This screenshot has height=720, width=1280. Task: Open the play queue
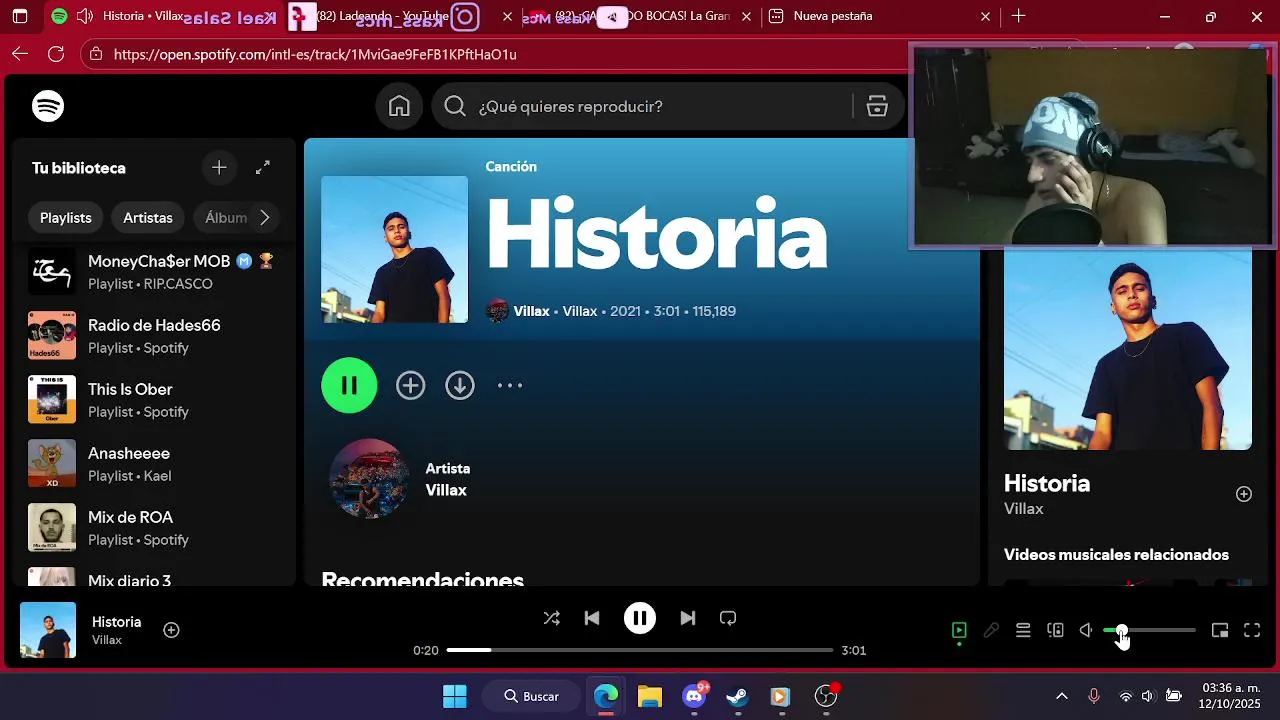1023,630
